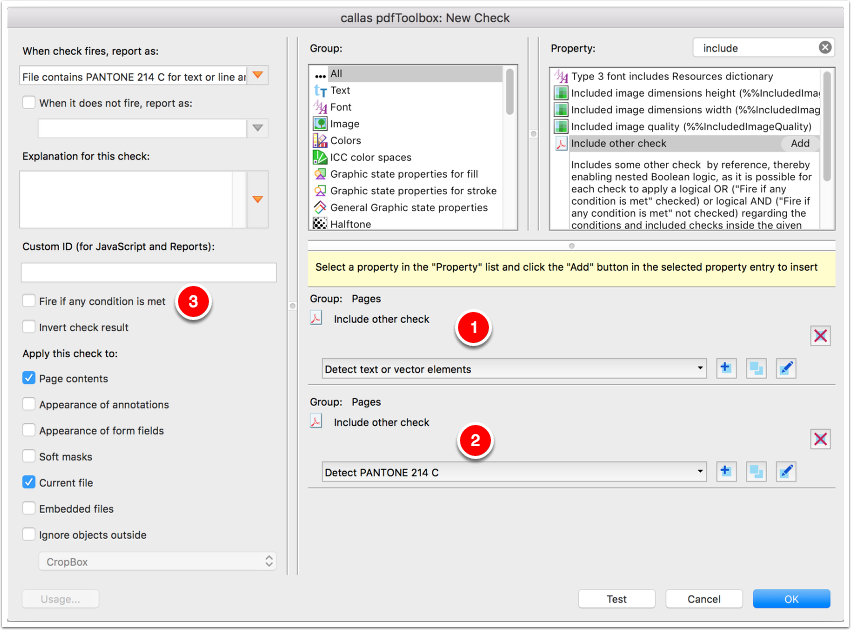Click the Colors group icon
This screenshot has width=851, height=630.
click(x=320, y=141)
